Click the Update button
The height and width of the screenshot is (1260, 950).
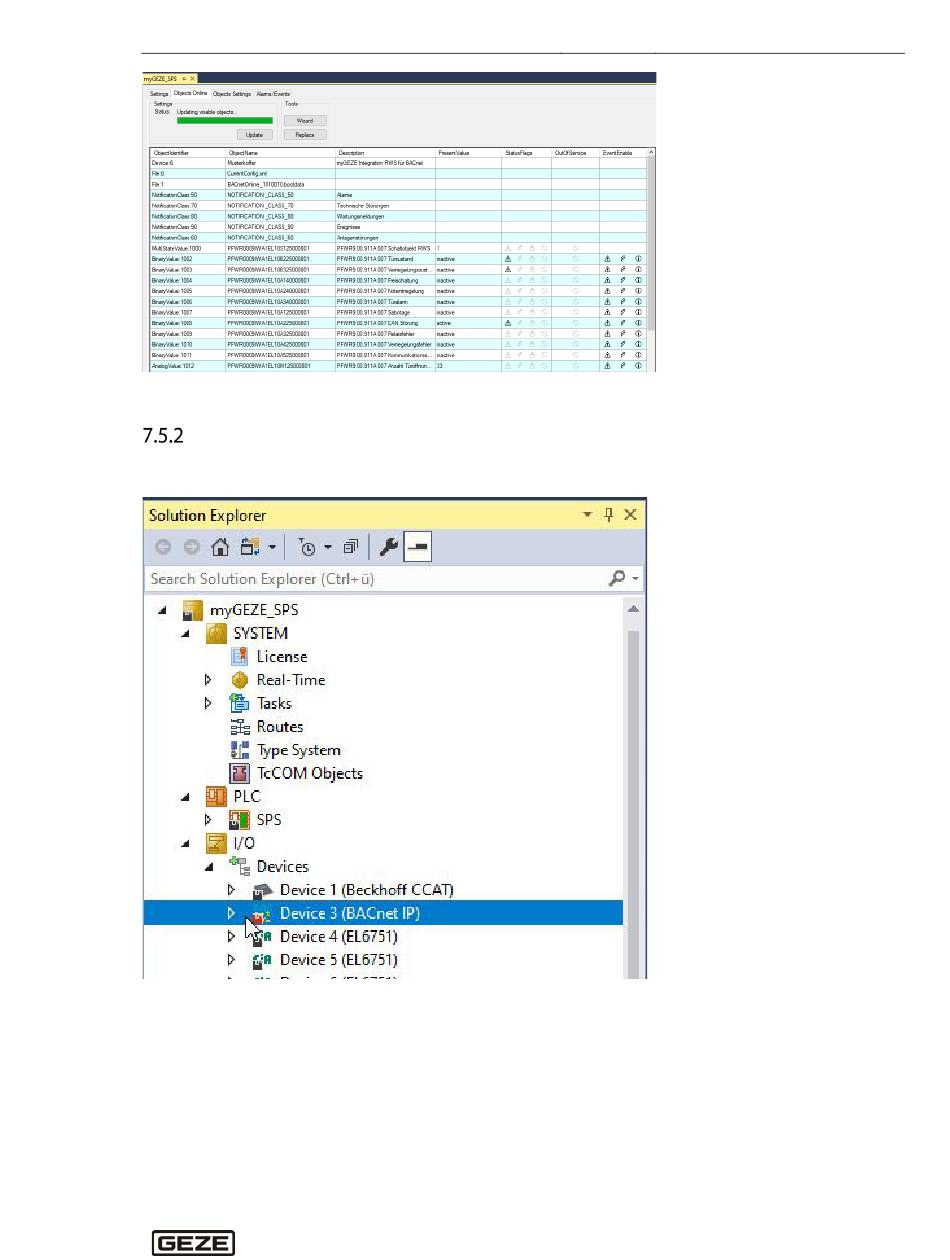254,134
